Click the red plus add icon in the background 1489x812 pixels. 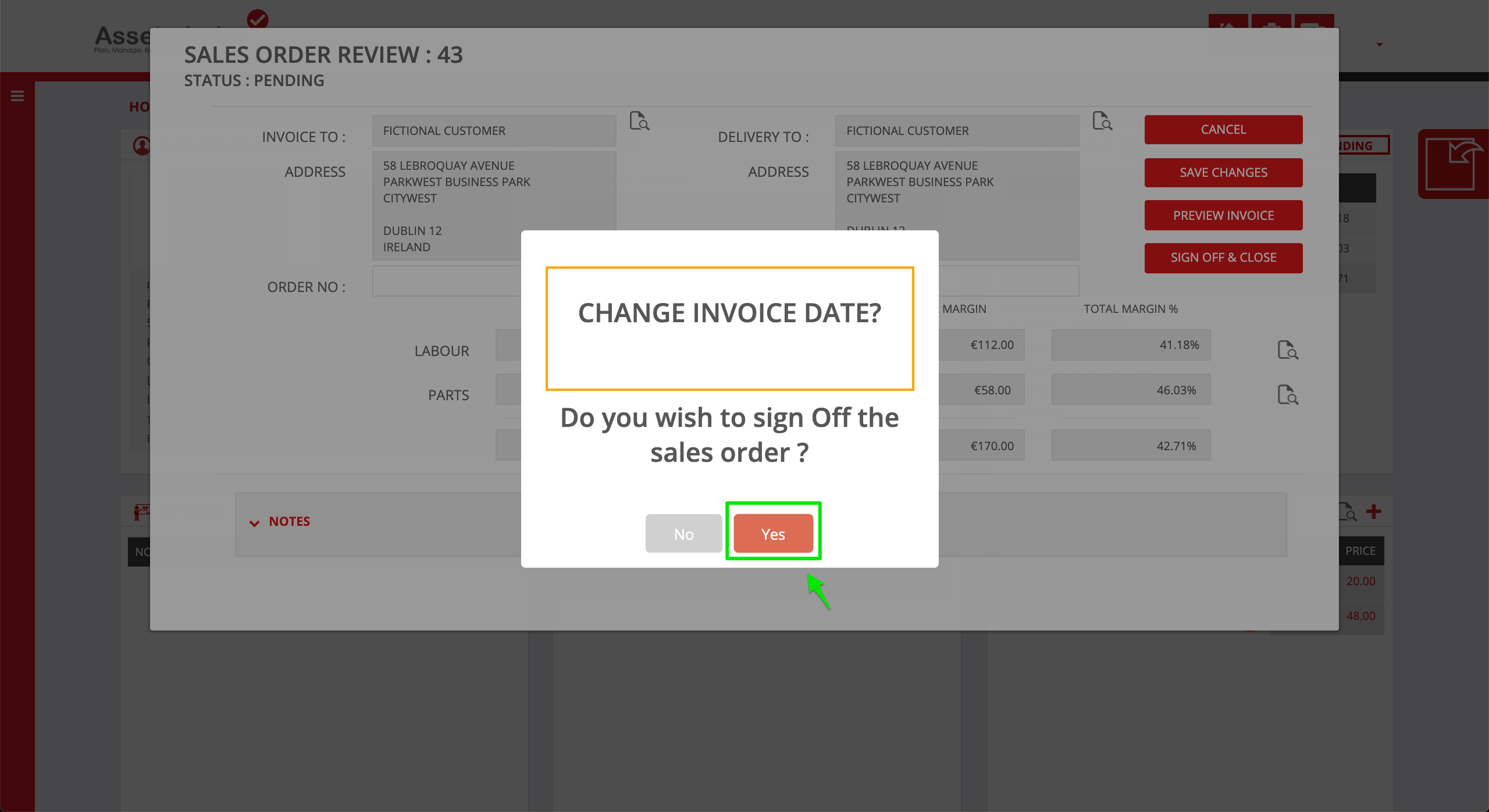[1374, 512]
